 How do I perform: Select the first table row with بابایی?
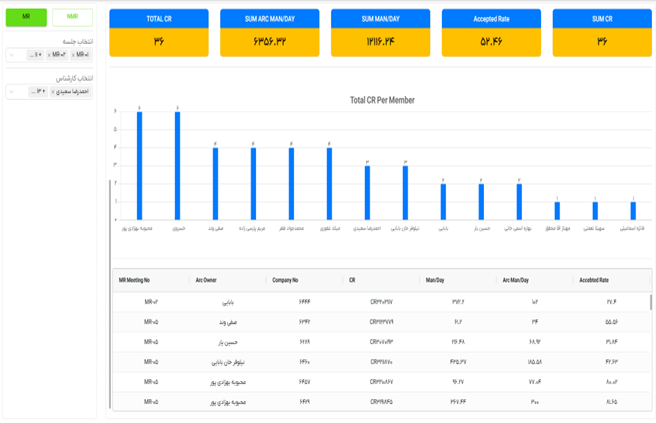[x=380, y=300]
